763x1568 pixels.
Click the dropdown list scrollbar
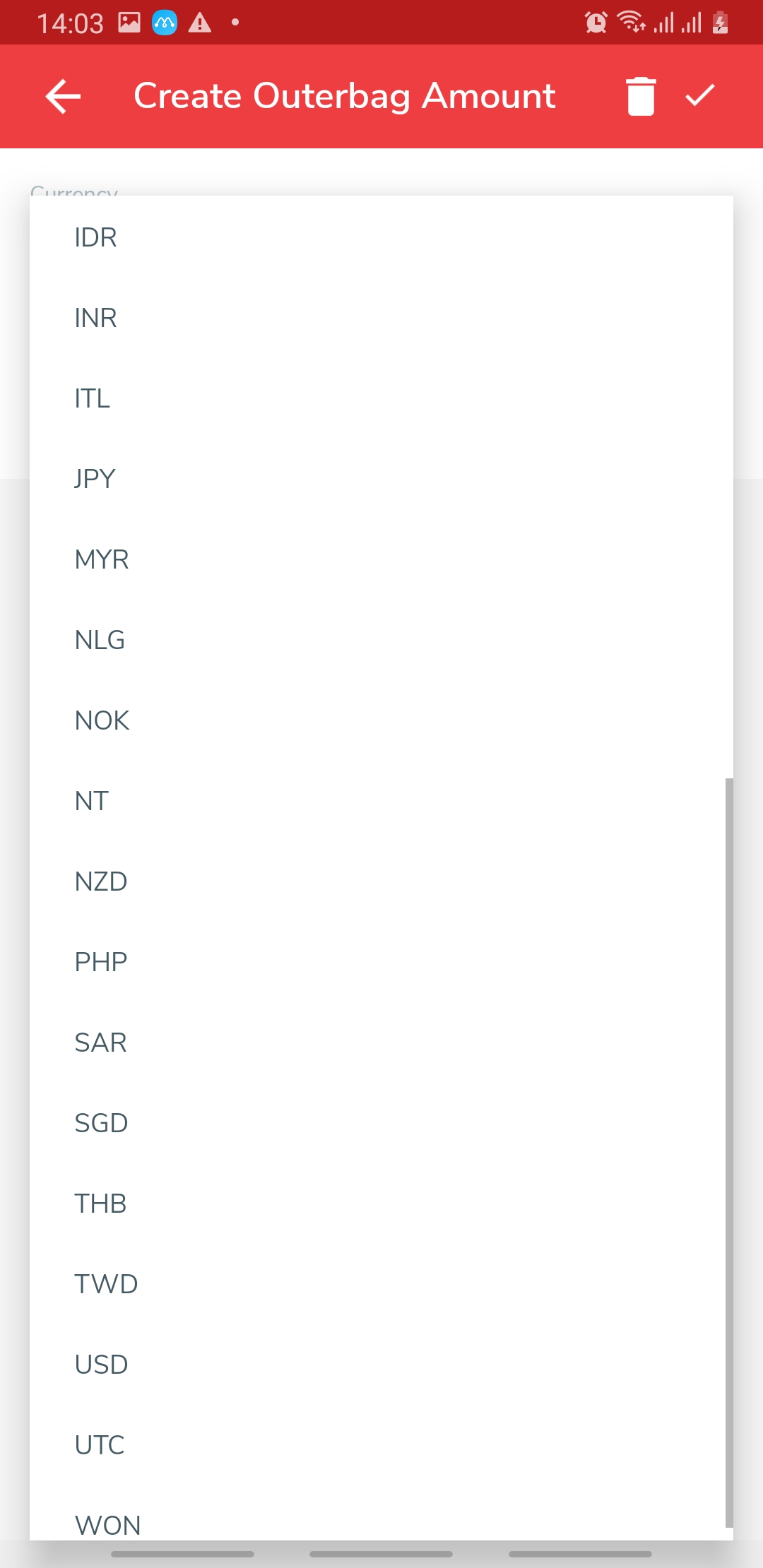point(728,1151)
